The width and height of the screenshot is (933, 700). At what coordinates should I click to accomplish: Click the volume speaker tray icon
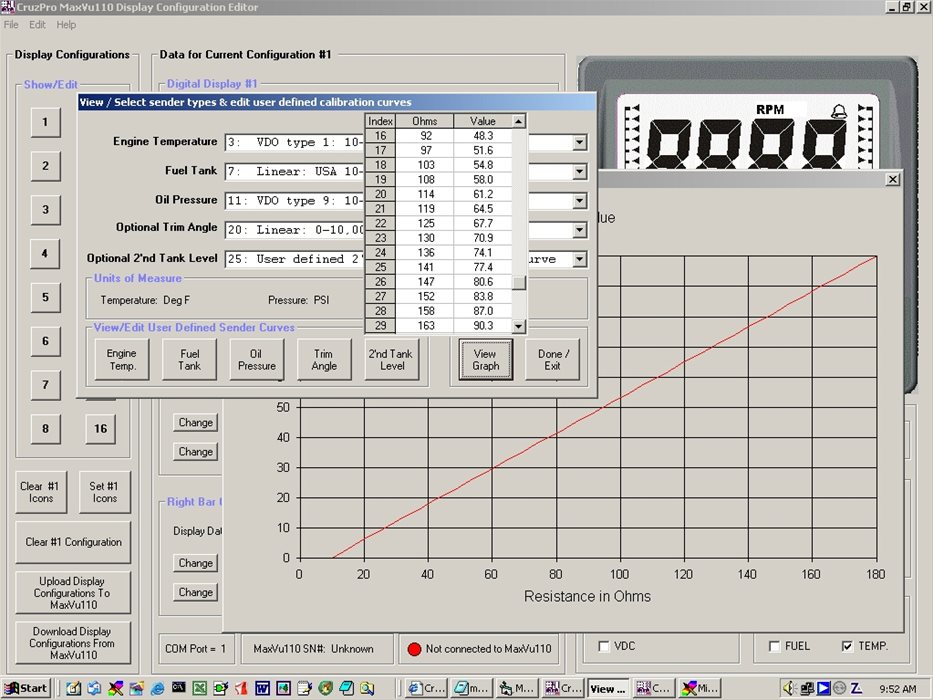790,689
